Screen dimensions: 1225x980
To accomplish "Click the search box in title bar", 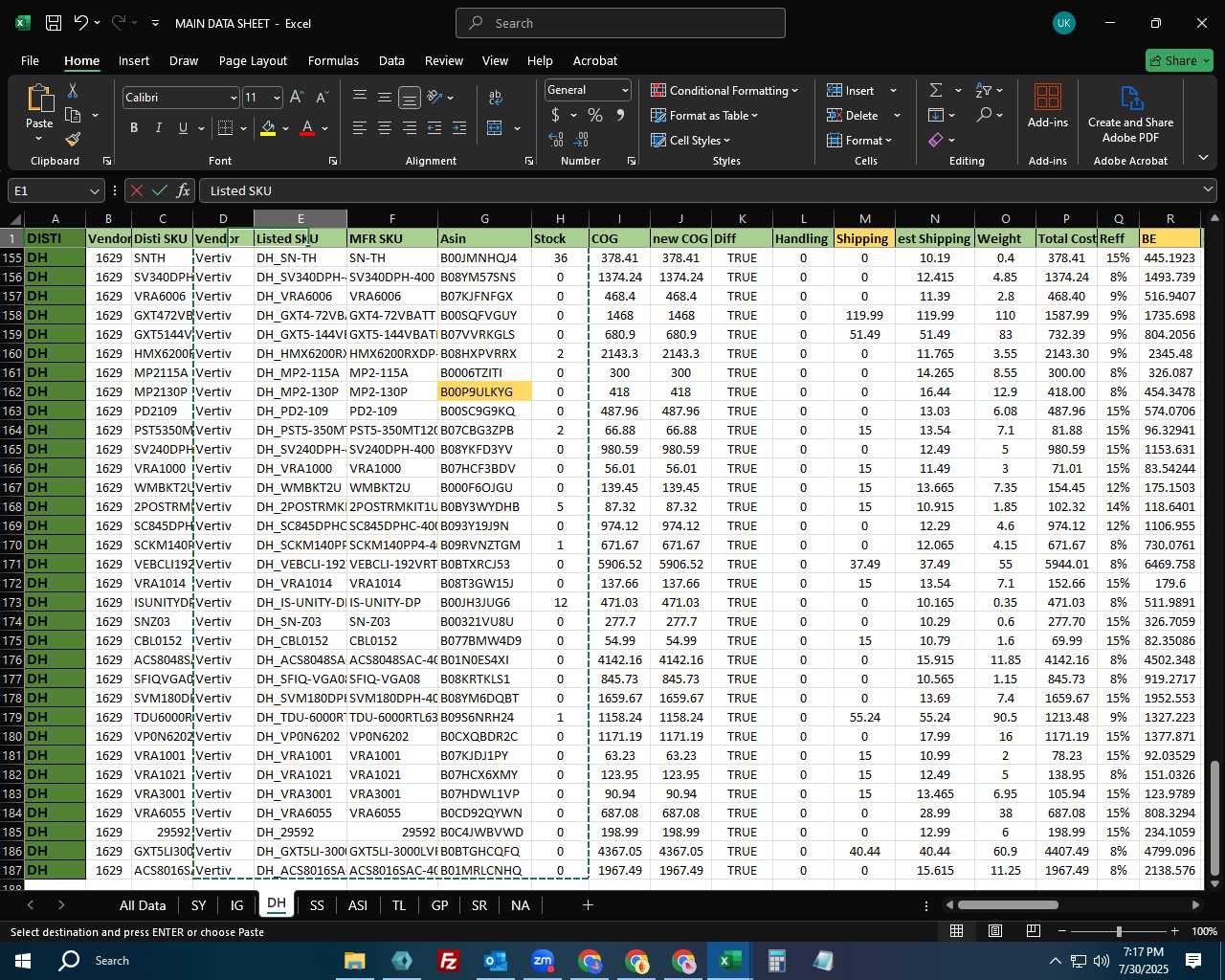I will coord(620,23).
